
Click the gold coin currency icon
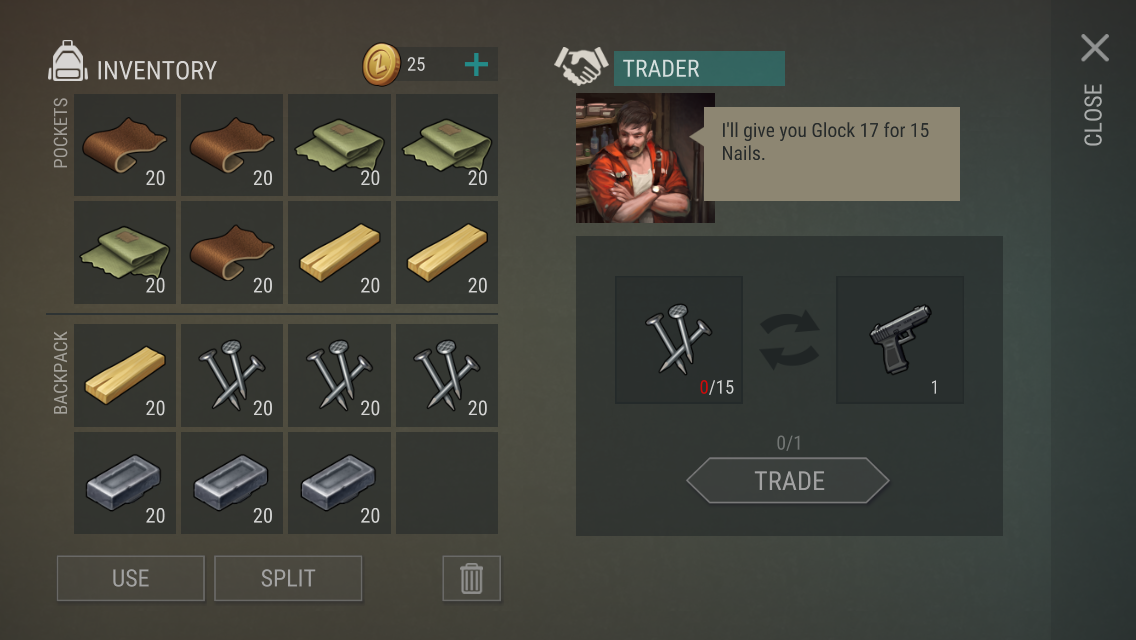pos(381,65)
